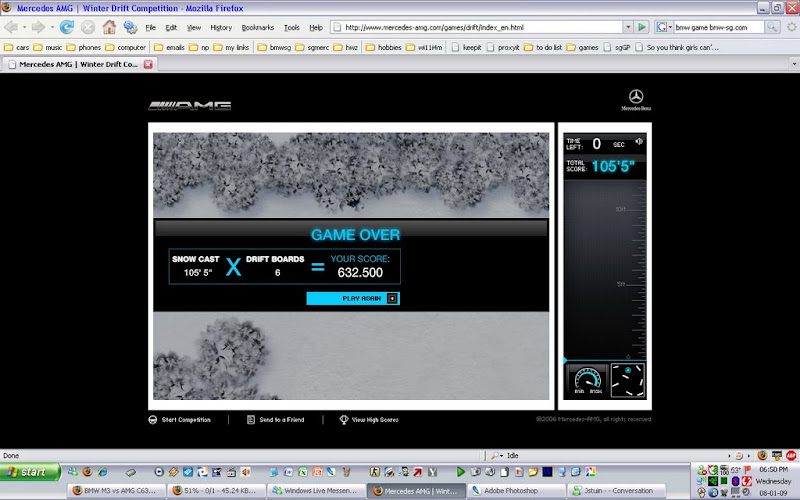Click the search box containing bmw game

click(x=718, y=27)
